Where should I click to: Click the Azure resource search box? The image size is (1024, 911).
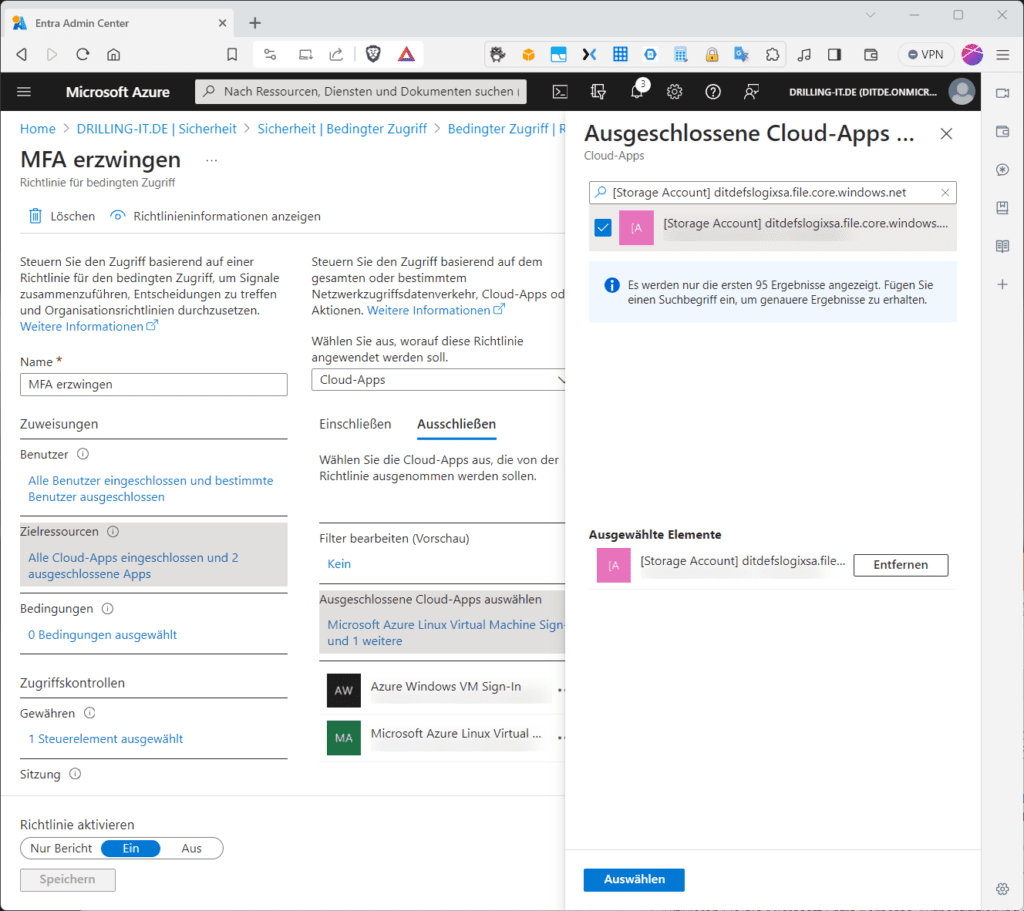pos(360,91)
